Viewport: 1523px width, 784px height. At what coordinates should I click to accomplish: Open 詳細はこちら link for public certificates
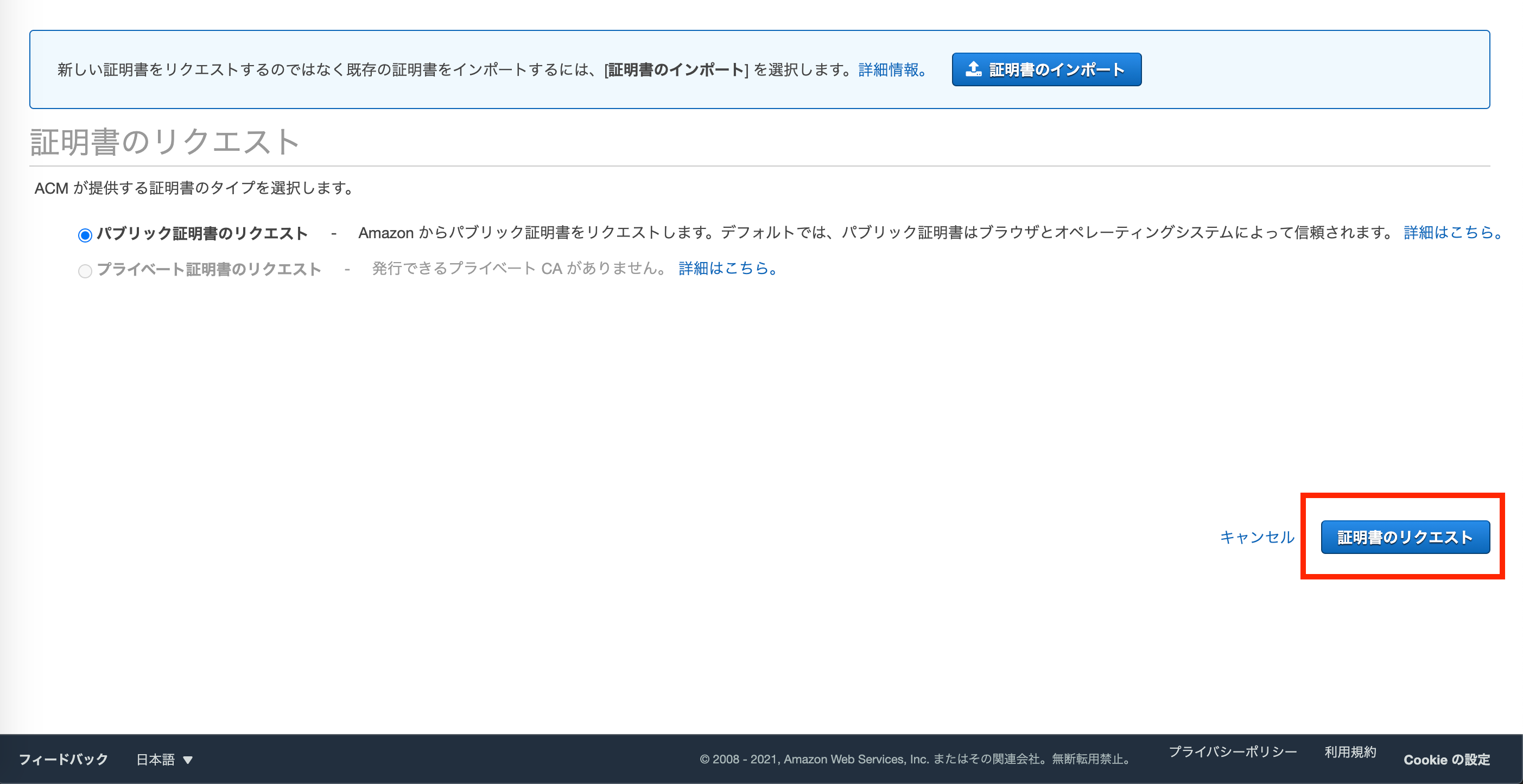[x=1452, y=233]
